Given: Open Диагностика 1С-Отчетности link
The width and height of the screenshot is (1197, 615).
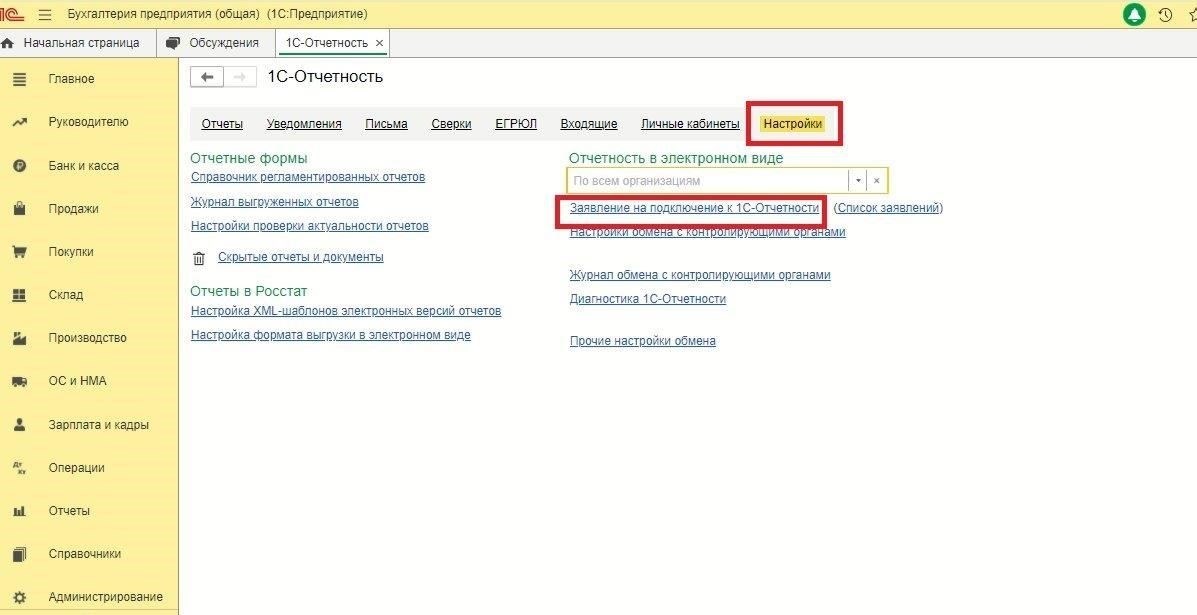Looking at the screenshot, I should click(x=648, y=299).
